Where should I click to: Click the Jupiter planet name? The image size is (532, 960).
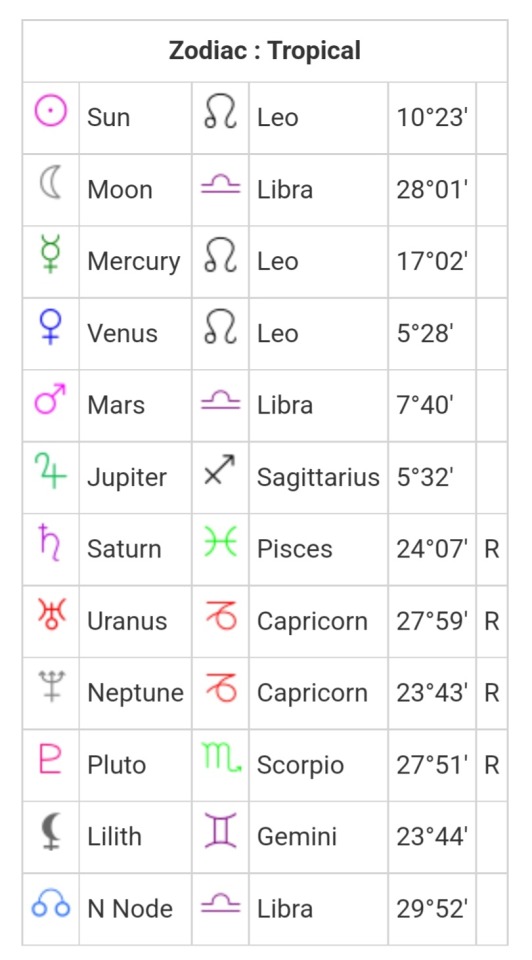pos(127,478)
